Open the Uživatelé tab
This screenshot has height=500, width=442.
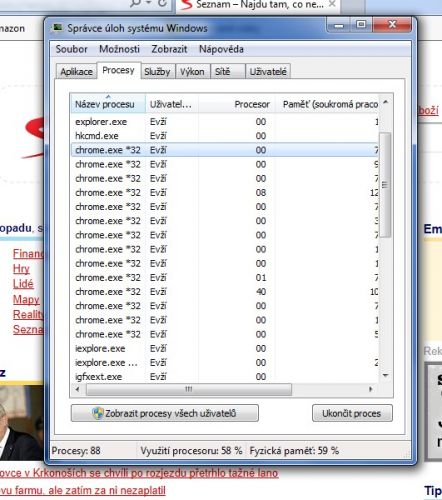click(268, 72)
